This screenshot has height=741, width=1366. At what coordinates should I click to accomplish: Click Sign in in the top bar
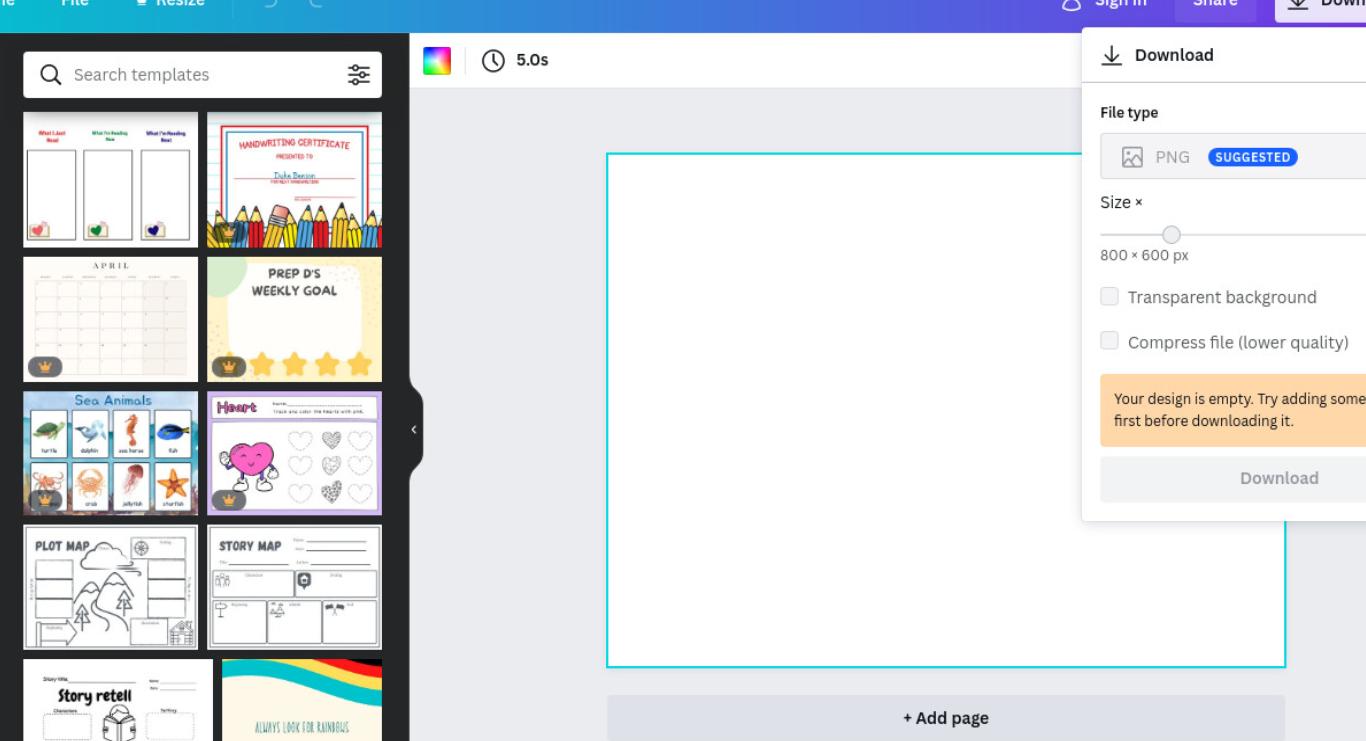pos(1104,4)
